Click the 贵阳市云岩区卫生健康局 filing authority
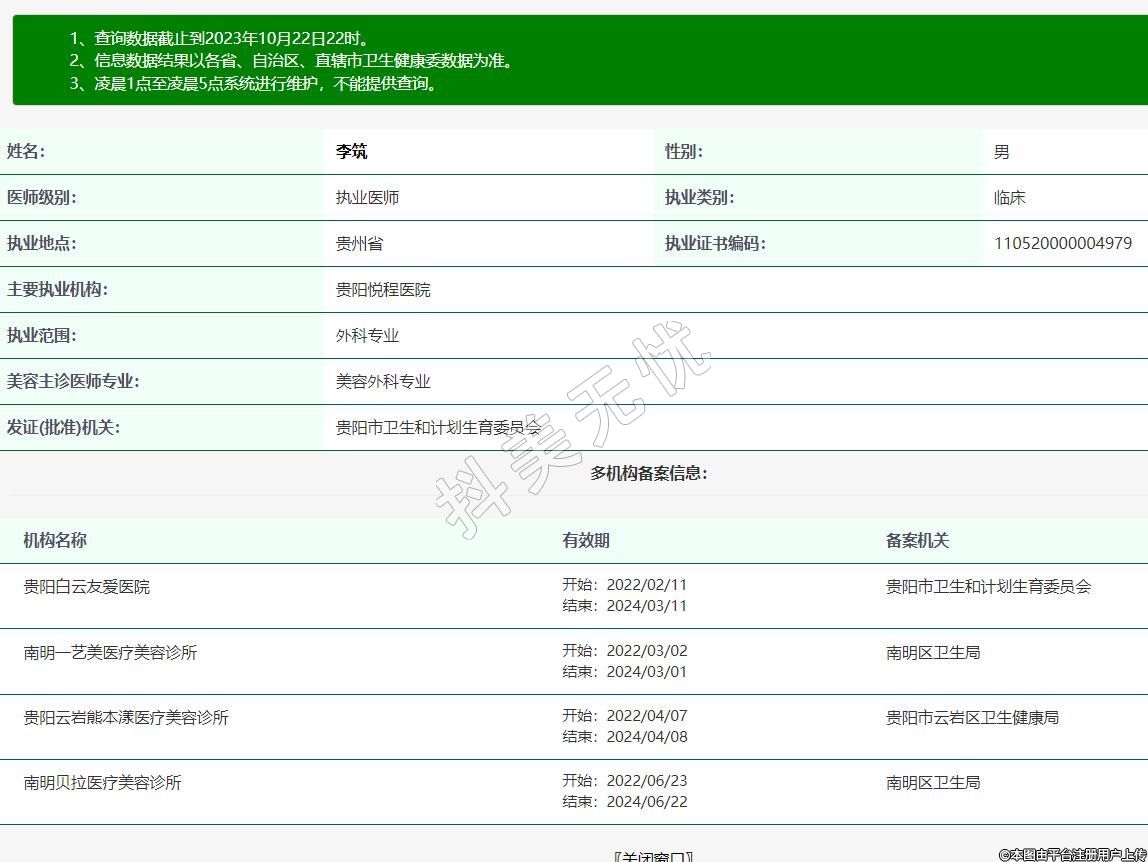 [x=972, y=718]
